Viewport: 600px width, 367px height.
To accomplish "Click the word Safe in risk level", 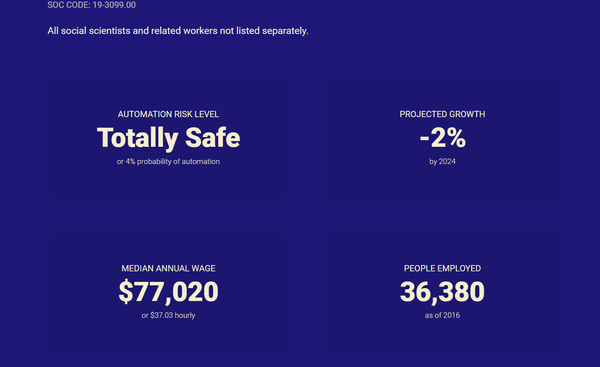I will tap(213, 138).
